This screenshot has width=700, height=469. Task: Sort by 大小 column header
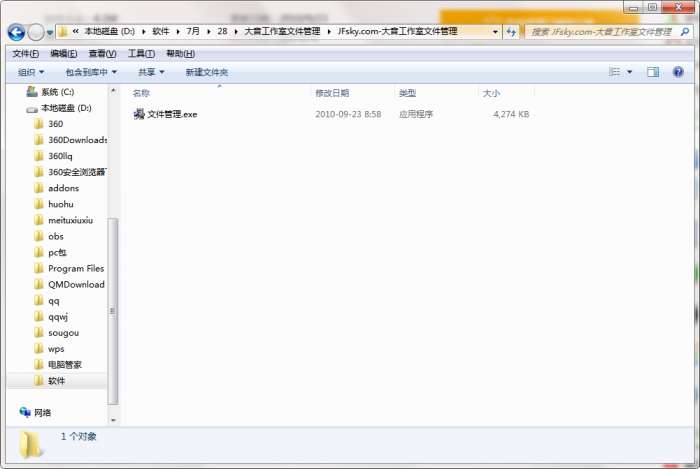pyautogui.click(x=491, y=93)
